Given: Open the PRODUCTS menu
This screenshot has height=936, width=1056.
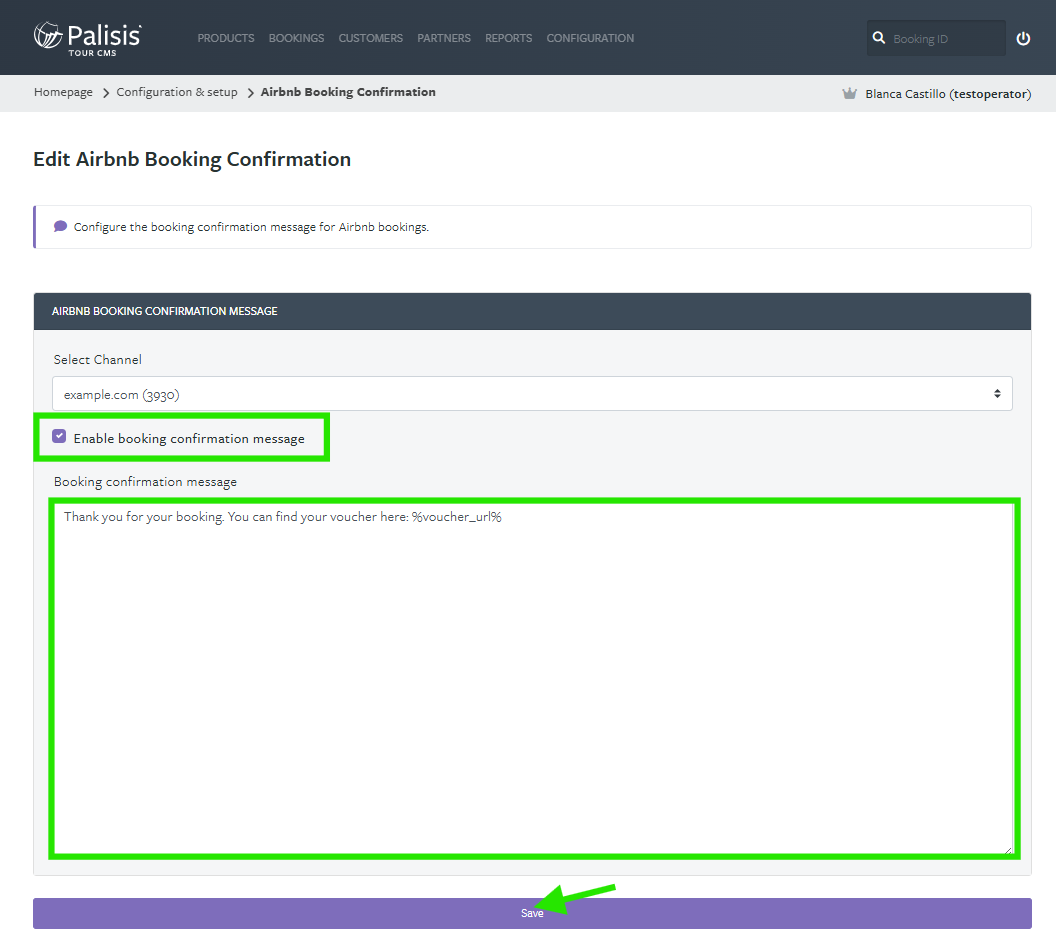Looking at the screenshot, I should (226, 38).
